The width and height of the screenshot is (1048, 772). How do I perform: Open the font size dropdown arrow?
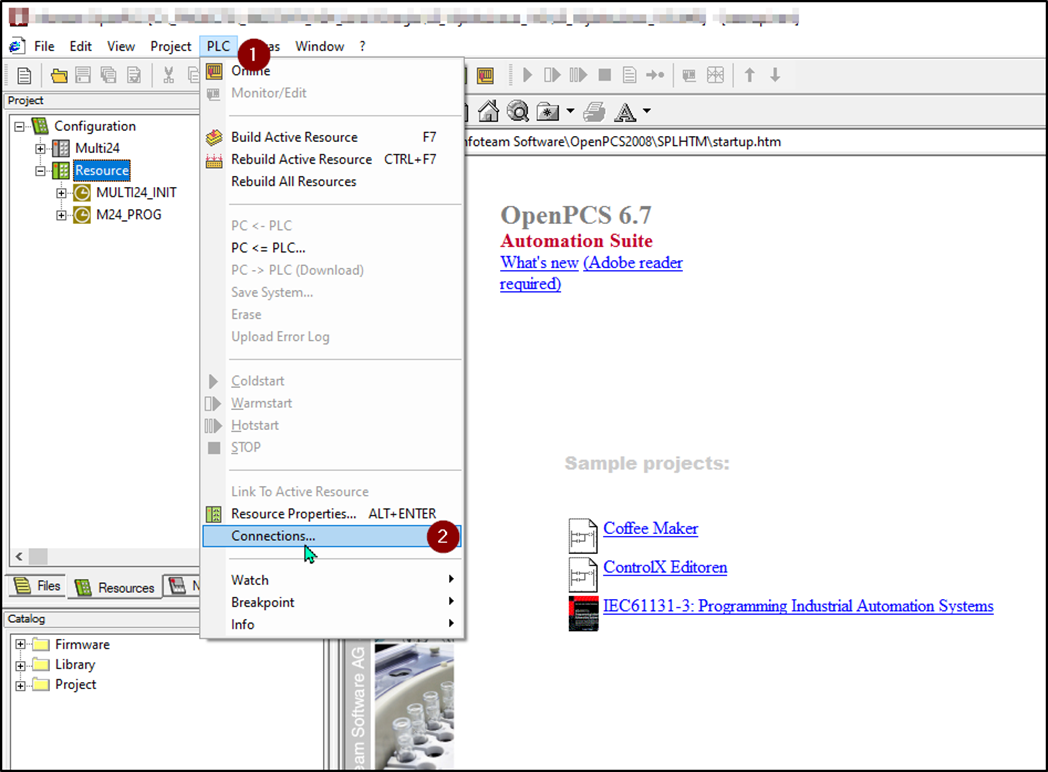click(x=646, y=111)
